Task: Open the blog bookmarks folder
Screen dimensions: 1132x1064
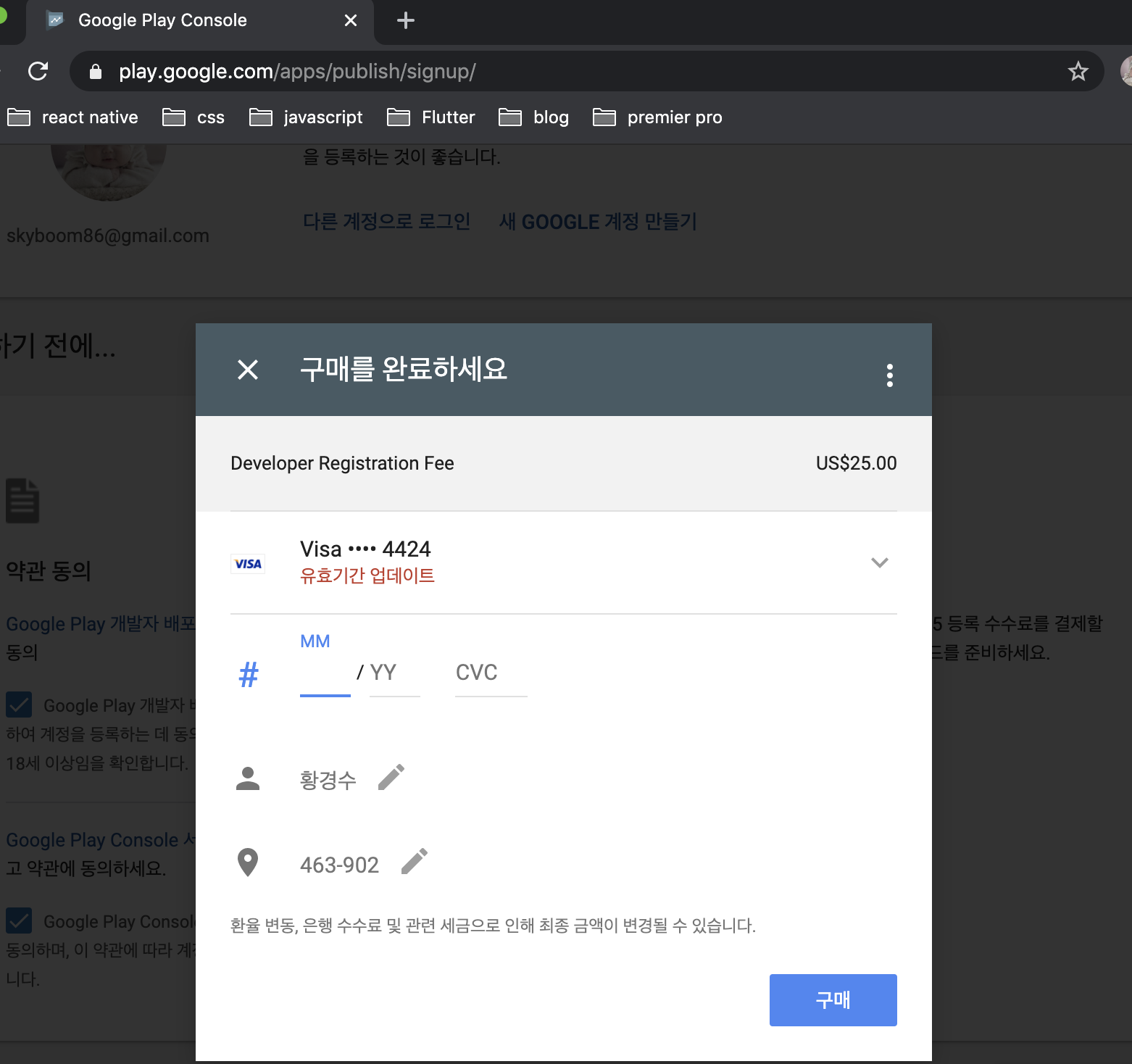Action: pos(534,117)
